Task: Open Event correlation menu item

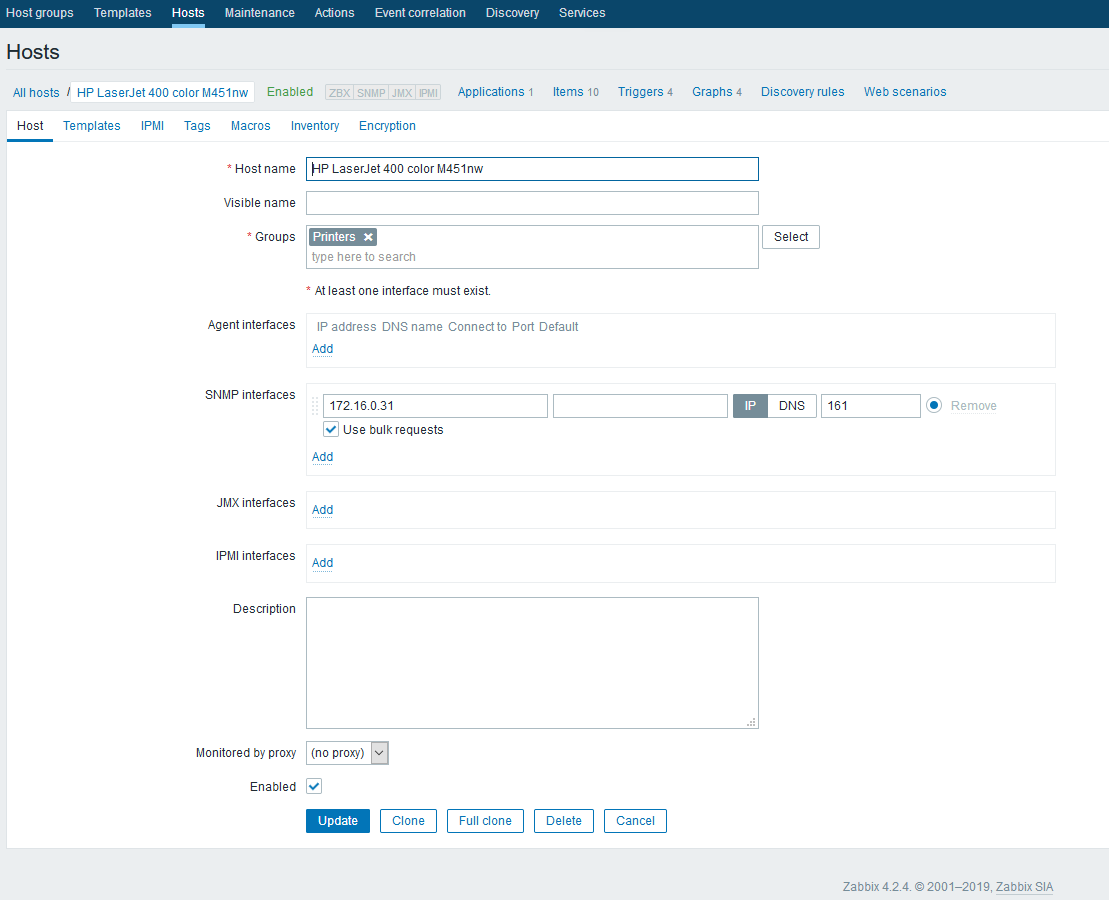Action: tap(420, 13)
